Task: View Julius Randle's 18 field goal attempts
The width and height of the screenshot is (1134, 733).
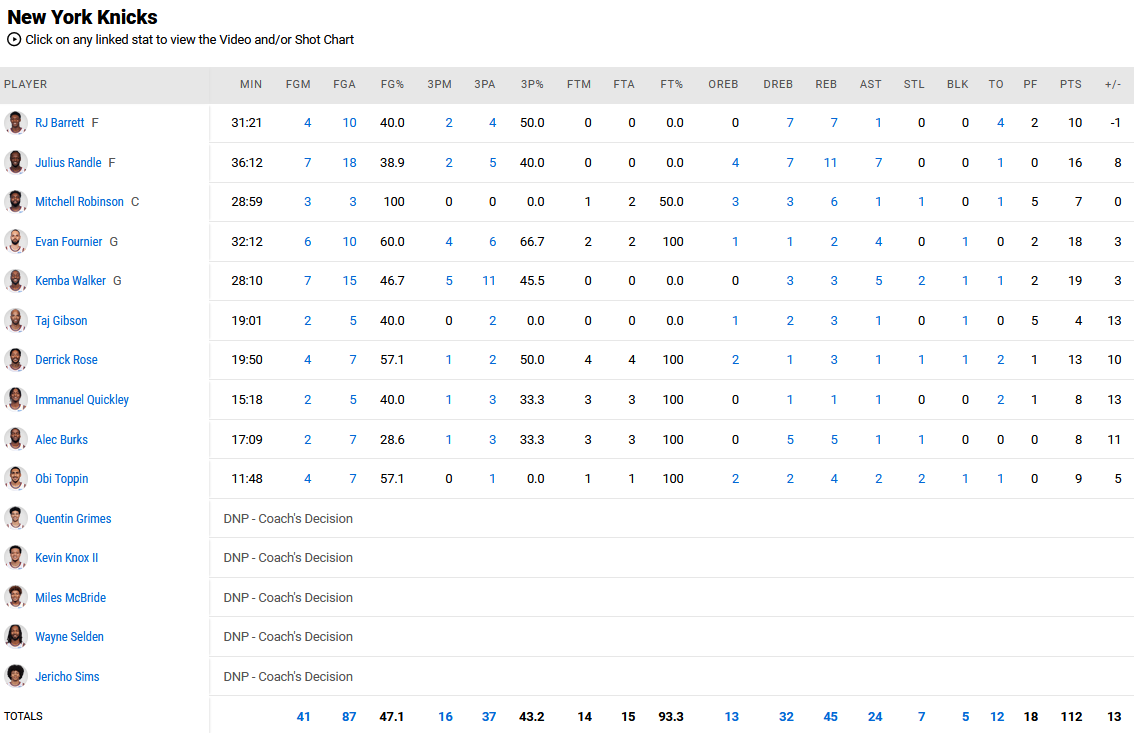Action: pos(349,163)
